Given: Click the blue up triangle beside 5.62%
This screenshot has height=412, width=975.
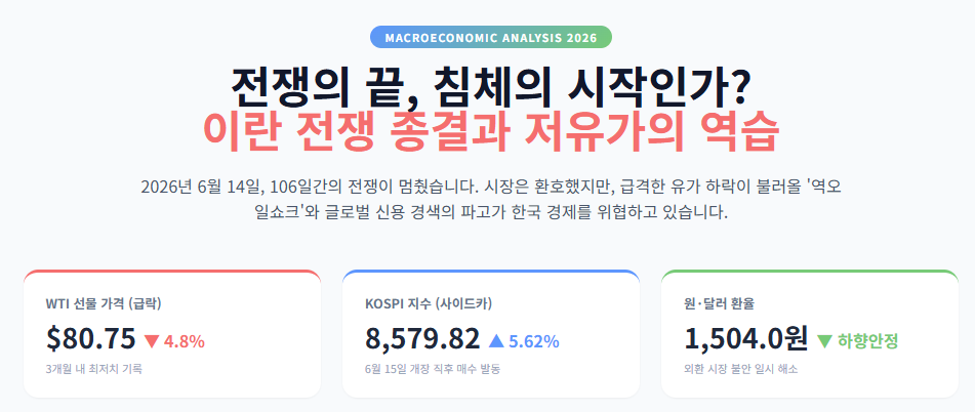Looking at the screenshot, I should click(x=497, y=341).
